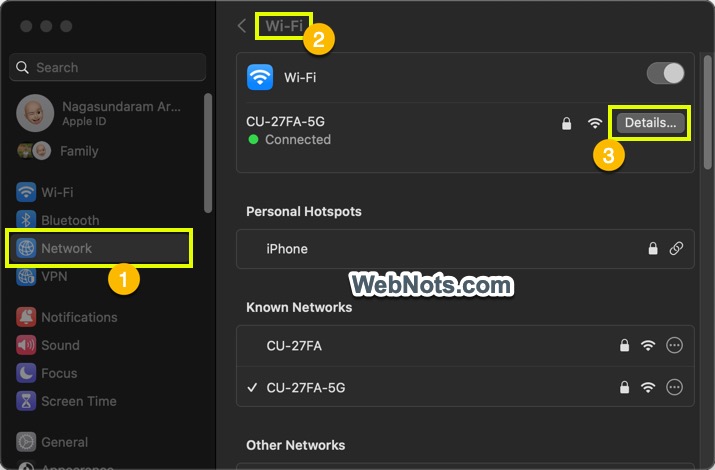Viewport: 715px width, 470px height.
Task: Click the Apple ID profile avatar
Action: click(x=35, y=113)
